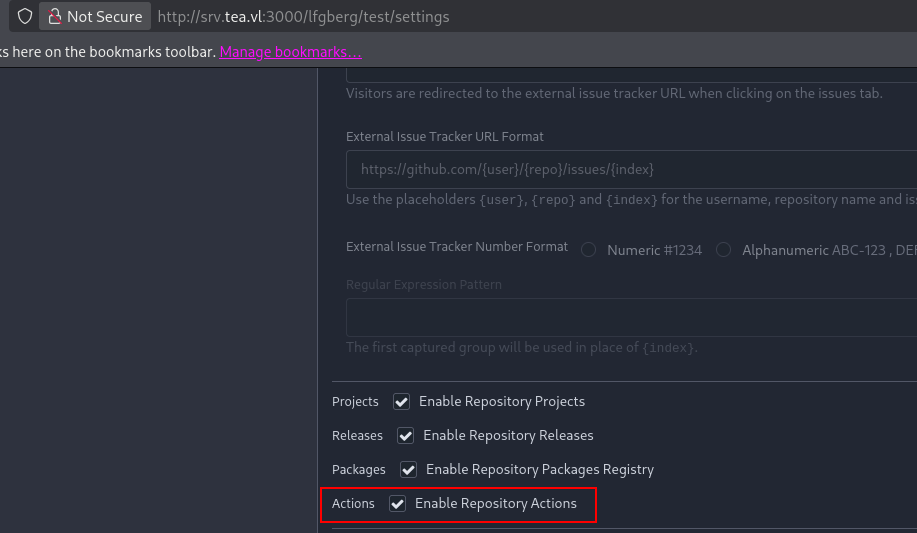Viewport: 917px width, 533px height.
Task: Select the Alphanumeric radio button circle
Action: 724,250
